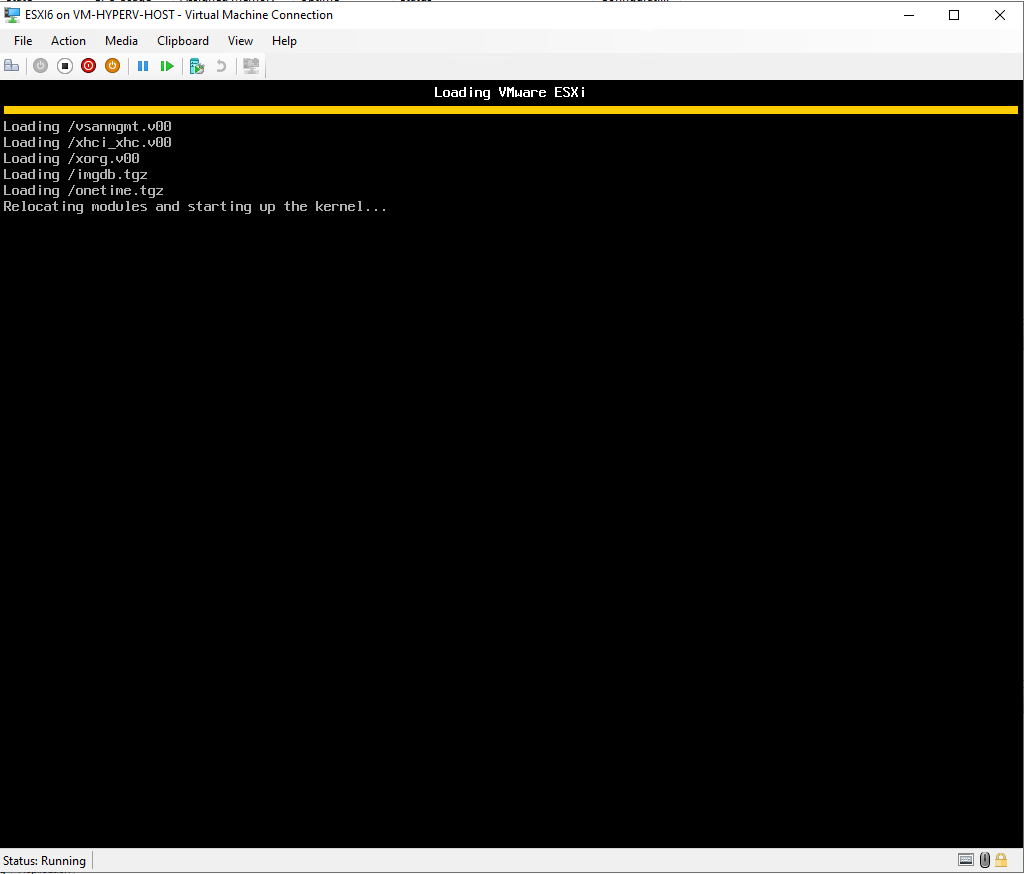Send Ctrl+Alt+Delete using the toolbar icon
This screenshot has width=1024, height=874.
pos(12,66)
